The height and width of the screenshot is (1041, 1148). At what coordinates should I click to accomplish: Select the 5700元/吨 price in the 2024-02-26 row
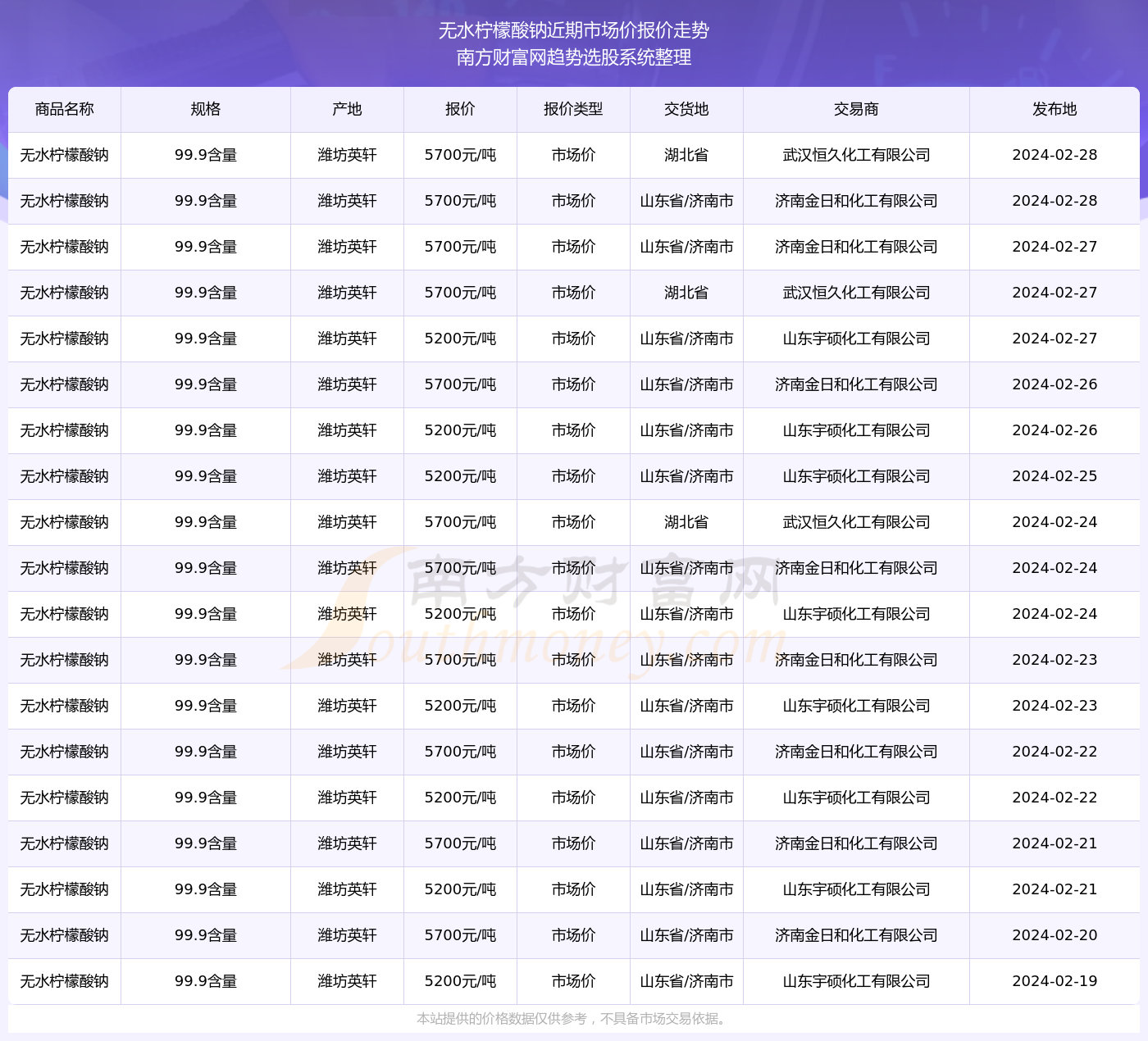(x=460, y=384)
